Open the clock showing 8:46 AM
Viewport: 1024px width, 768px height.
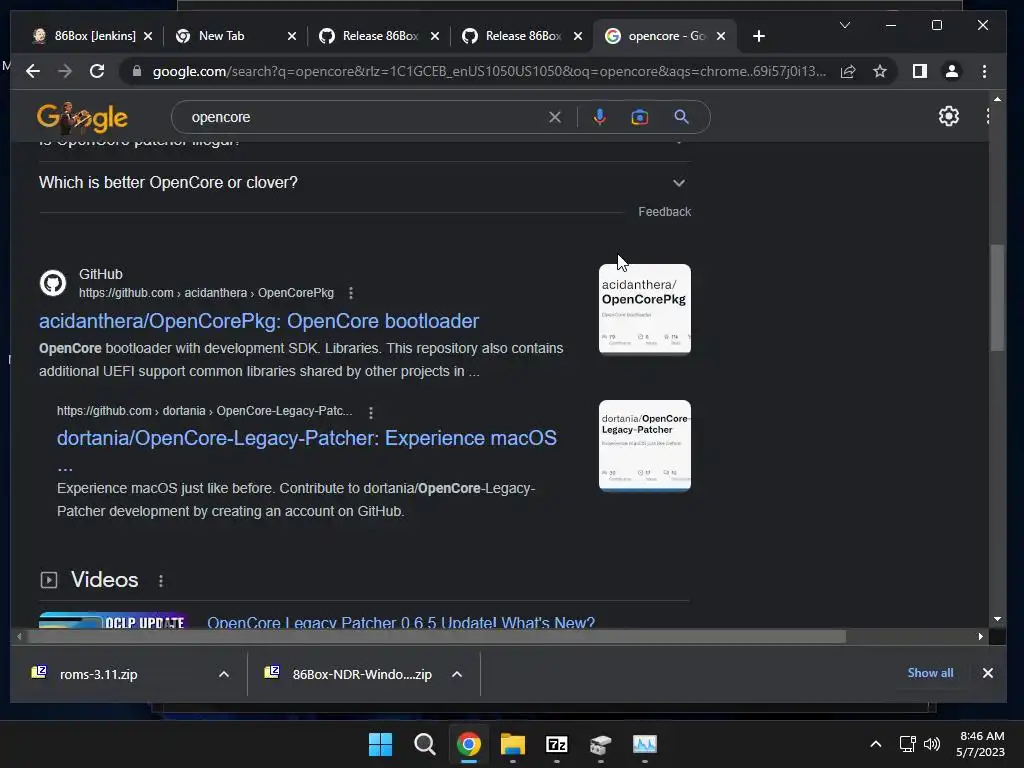coord(980,744)
